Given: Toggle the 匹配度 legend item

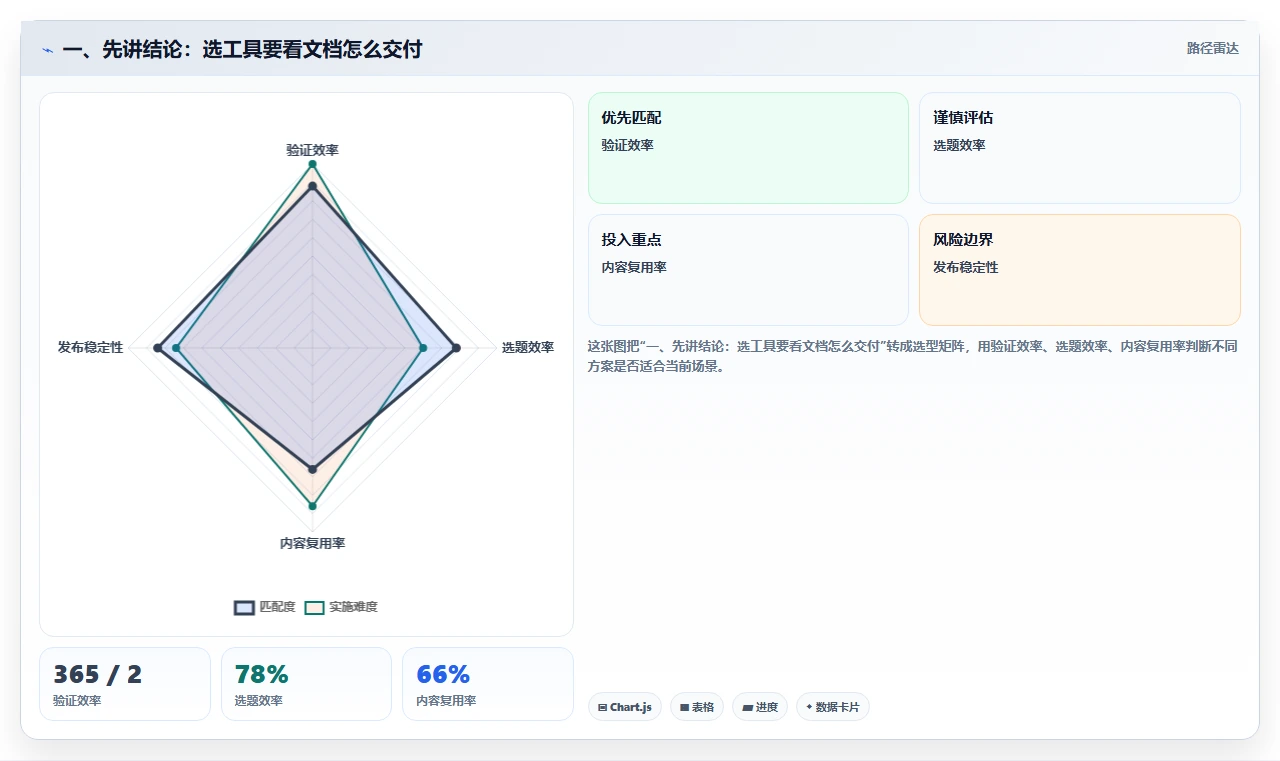Looking at the screenshot, I should pyautogui.click(x=265, y=607).
